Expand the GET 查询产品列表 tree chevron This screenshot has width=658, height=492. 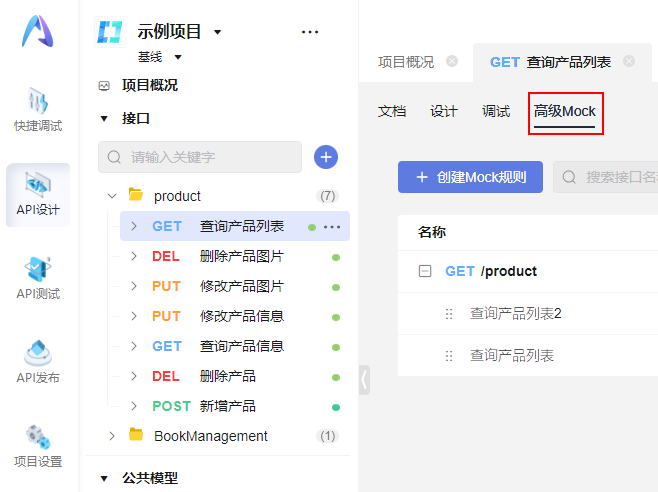point(134,226)
